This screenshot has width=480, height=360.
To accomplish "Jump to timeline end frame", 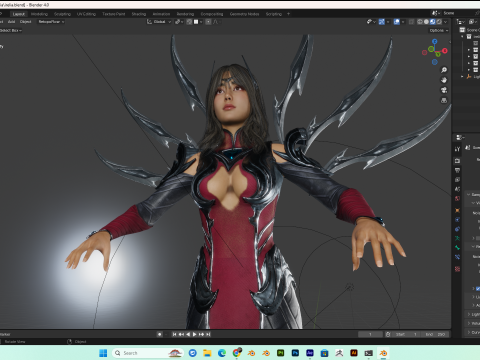I will click(x=208, y=334).
